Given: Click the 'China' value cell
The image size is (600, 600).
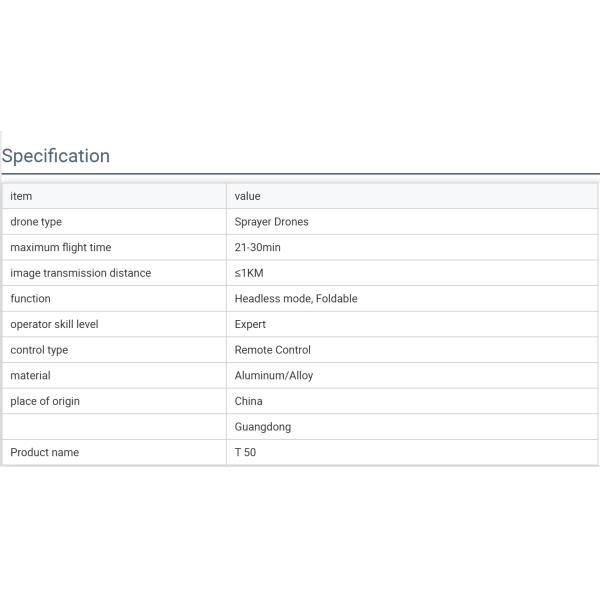Looking at the screenshot, I should point(248,401).
